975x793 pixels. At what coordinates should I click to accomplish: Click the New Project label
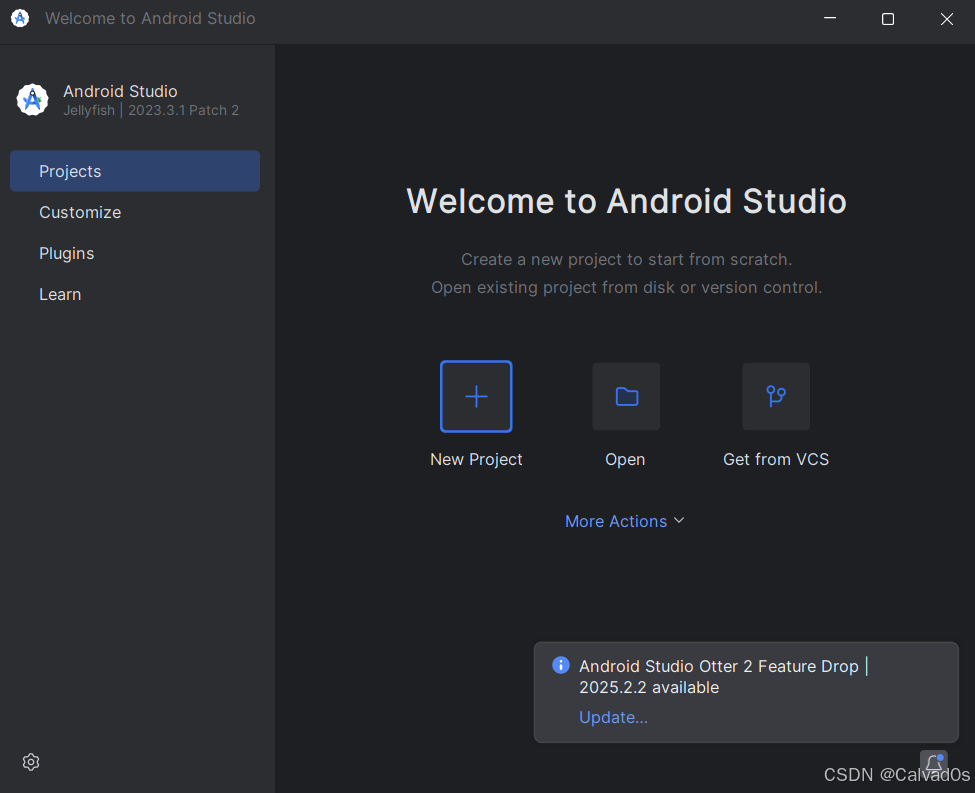pos(476,459)
